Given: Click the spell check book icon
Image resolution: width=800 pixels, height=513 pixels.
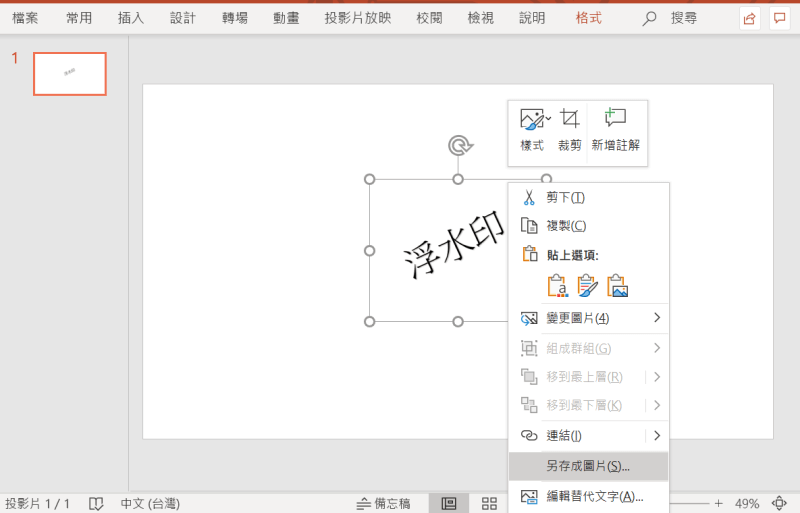Looking at the screenshot, I should (x=96, y=504).
